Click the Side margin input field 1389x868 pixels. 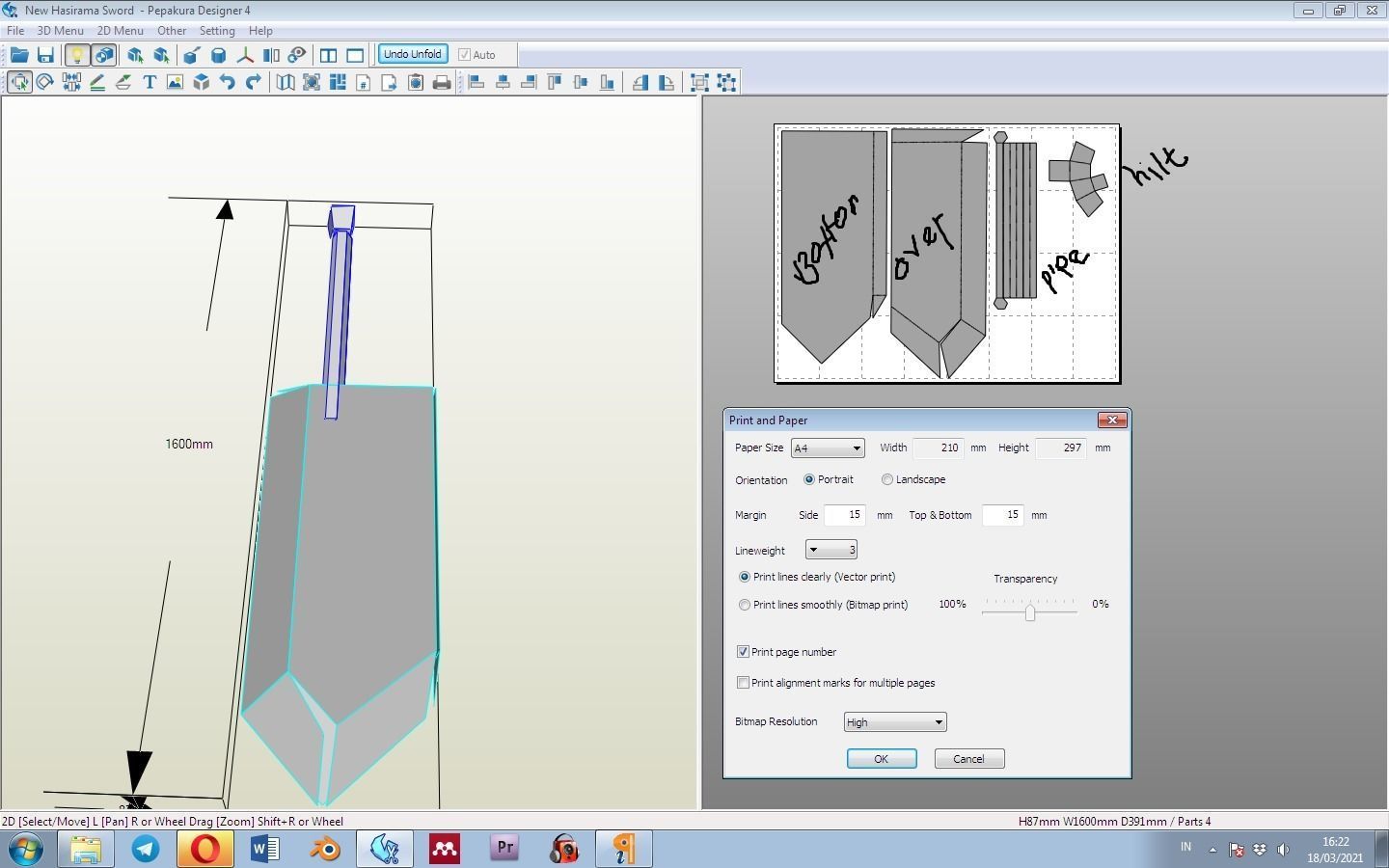(x=845, y=515)
